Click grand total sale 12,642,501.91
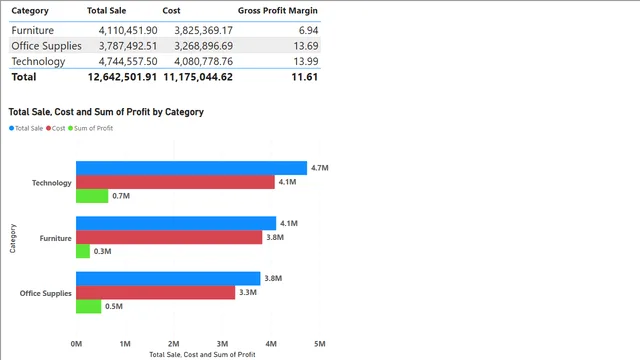The height and width of the screenshot is (360, 640). click(122, 77)
